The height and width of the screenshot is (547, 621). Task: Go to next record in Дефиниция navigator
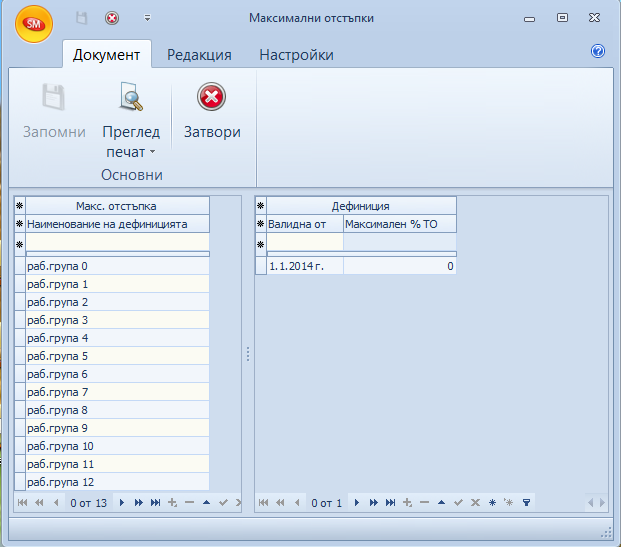pos(356,503)
